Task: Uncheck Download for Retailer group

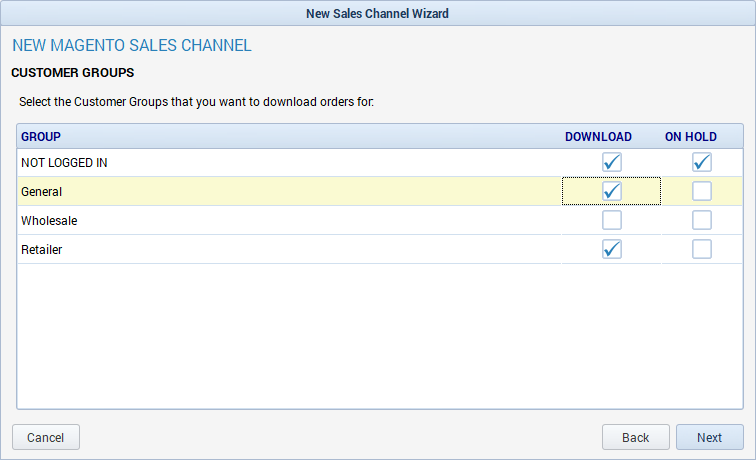Action: (x=611, y=249)
